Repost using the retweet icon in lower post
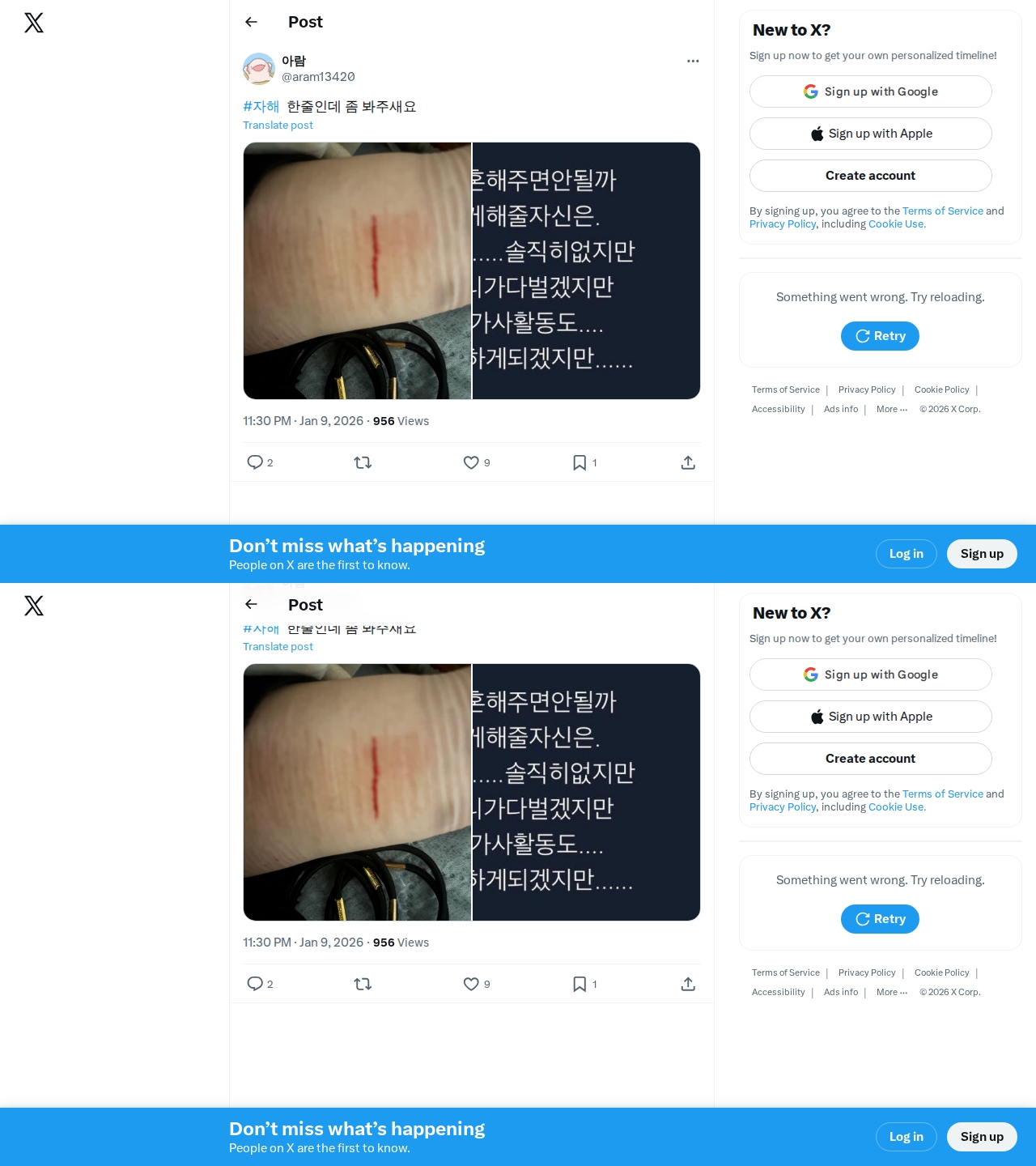The image size is (1036, 1166). (363, 984)
